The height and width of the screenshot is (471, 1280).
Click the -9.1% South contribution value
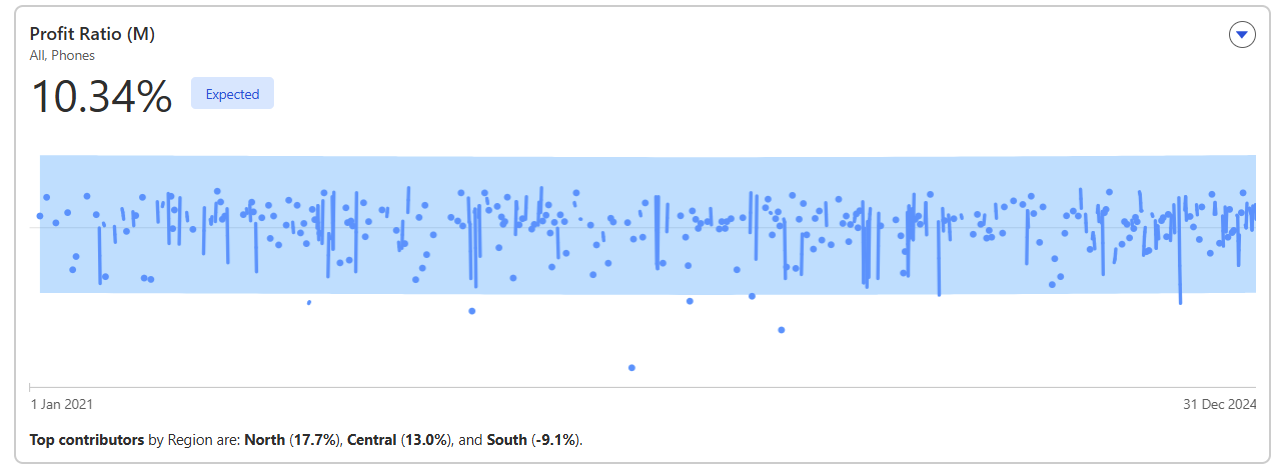(555, 440)
